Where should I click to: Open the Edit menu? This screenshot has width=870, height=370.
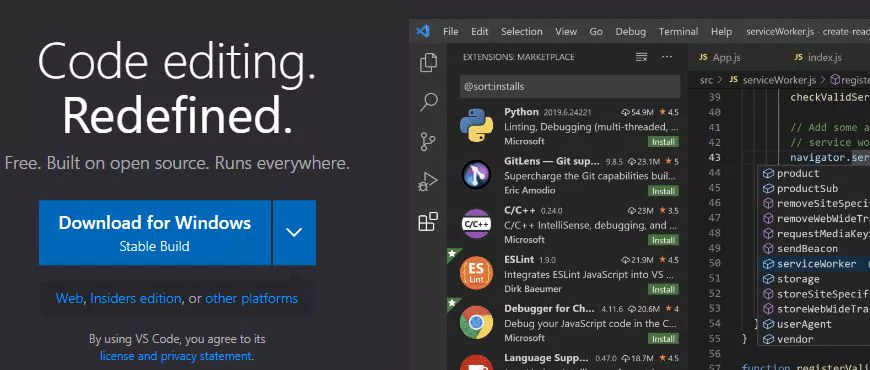click(479, 32)
